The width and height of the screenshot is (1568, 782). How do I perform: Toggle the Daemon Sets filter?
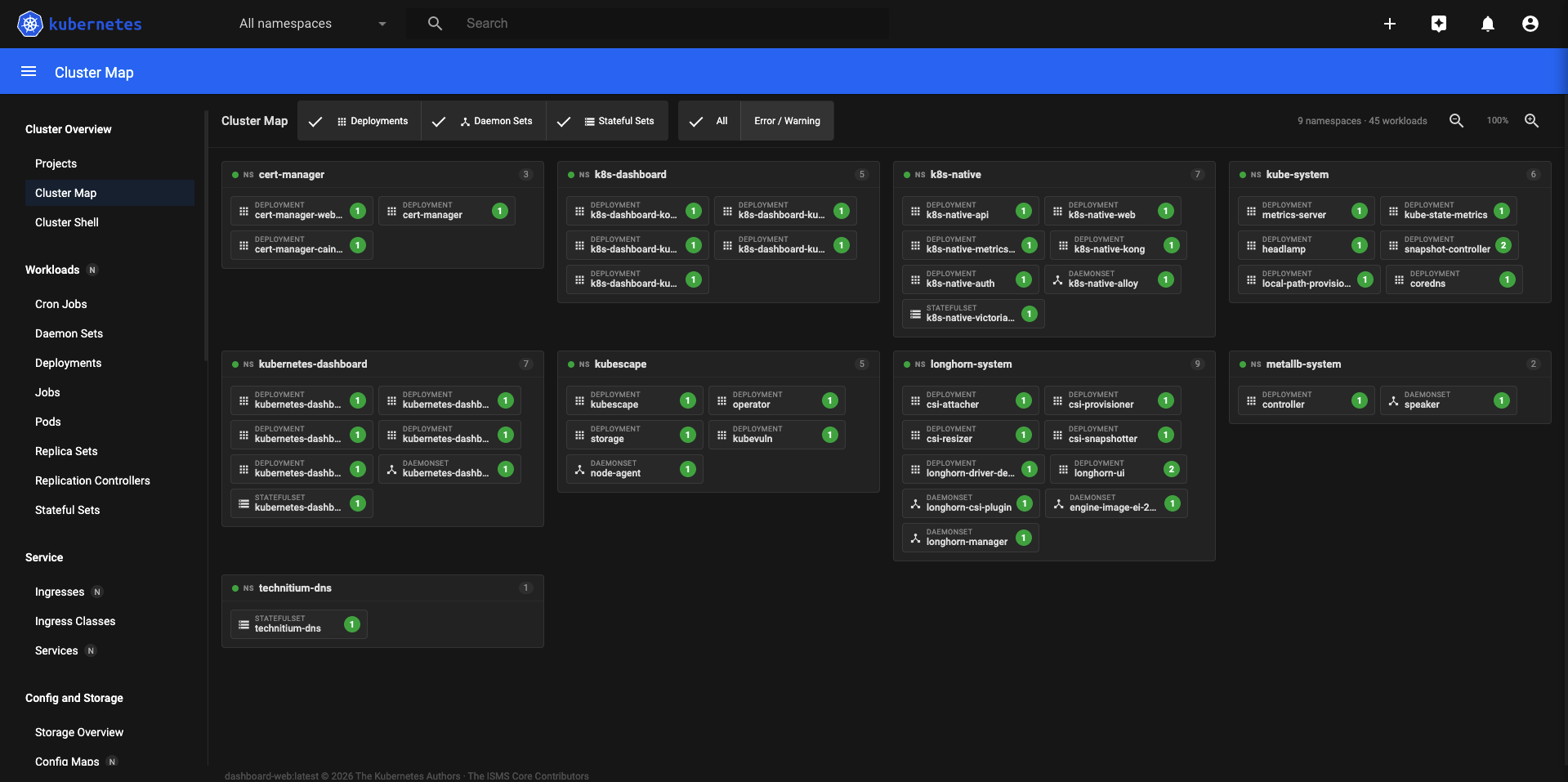(x=484, y=121)
